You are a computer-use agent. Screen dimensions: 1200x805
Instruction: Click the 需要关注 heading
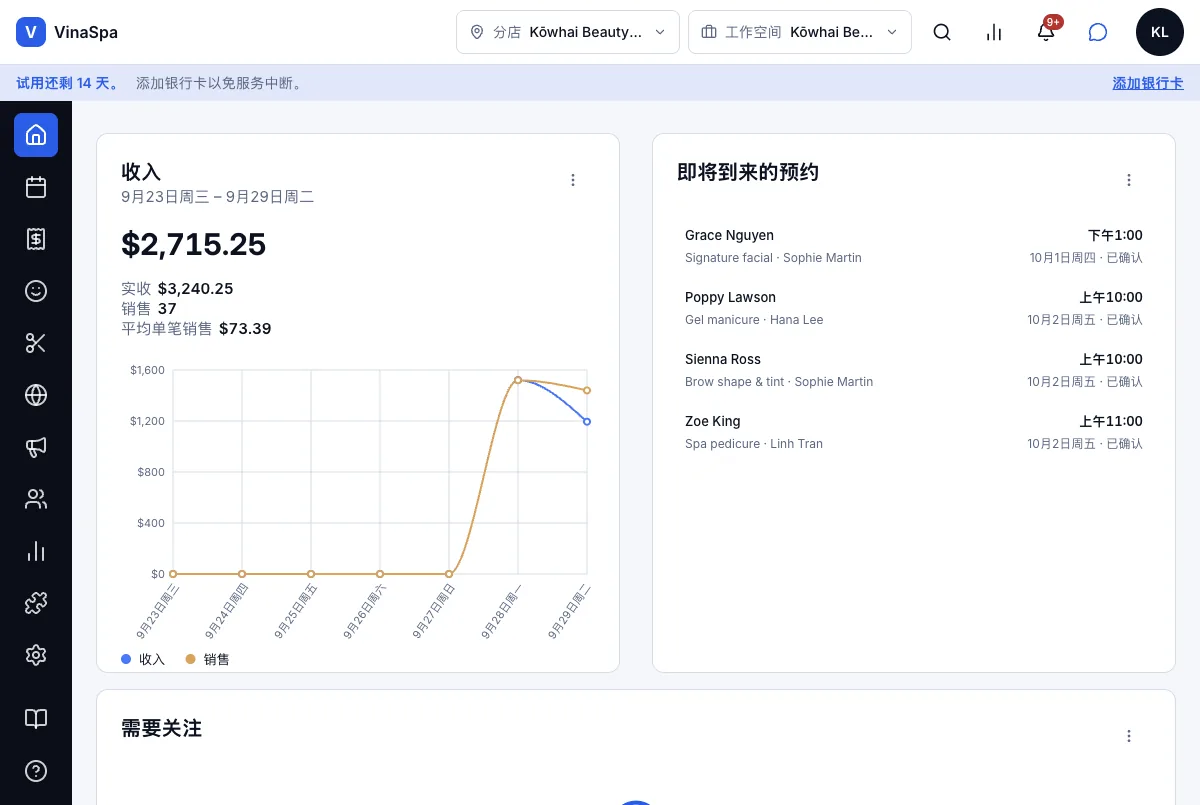[x=162, y=728]
